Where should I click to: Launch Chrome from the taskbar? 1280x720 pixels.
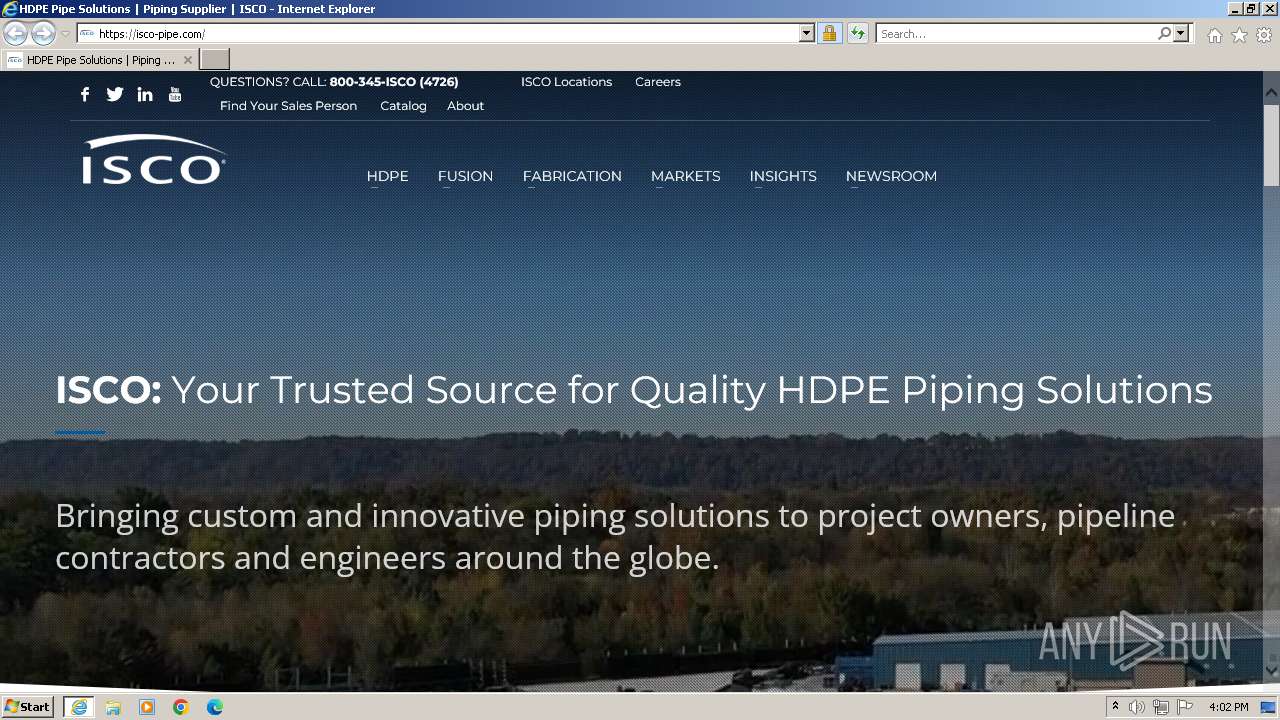181,707
